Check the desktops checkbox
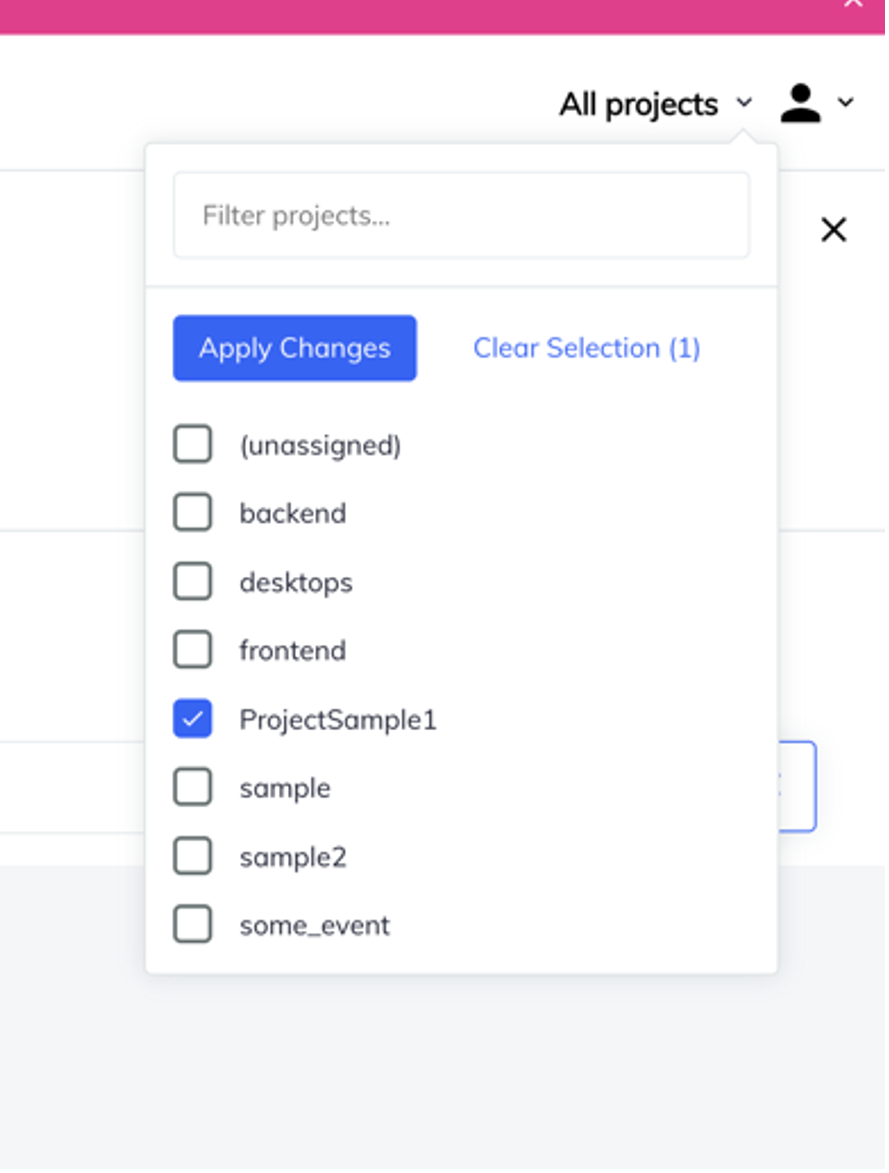This screenshot has width=889, height=1173. 193,581
